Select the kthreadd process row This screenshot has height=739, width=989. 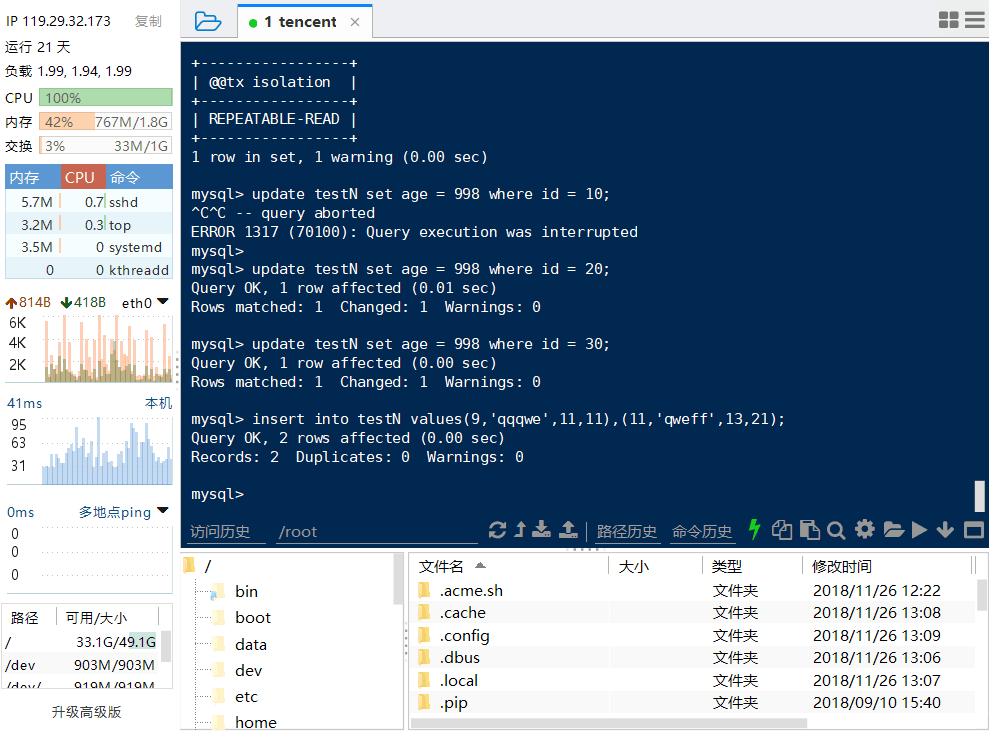pos(89,270)
